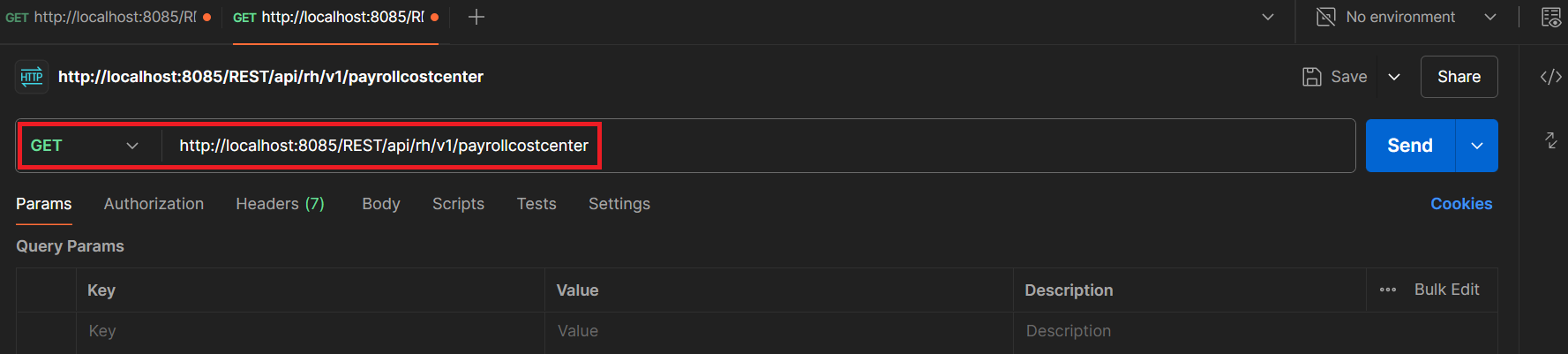This screenshot has height=354, width=1568.
Task: Click the HTTP request type icon
Action: coord(32,77)
